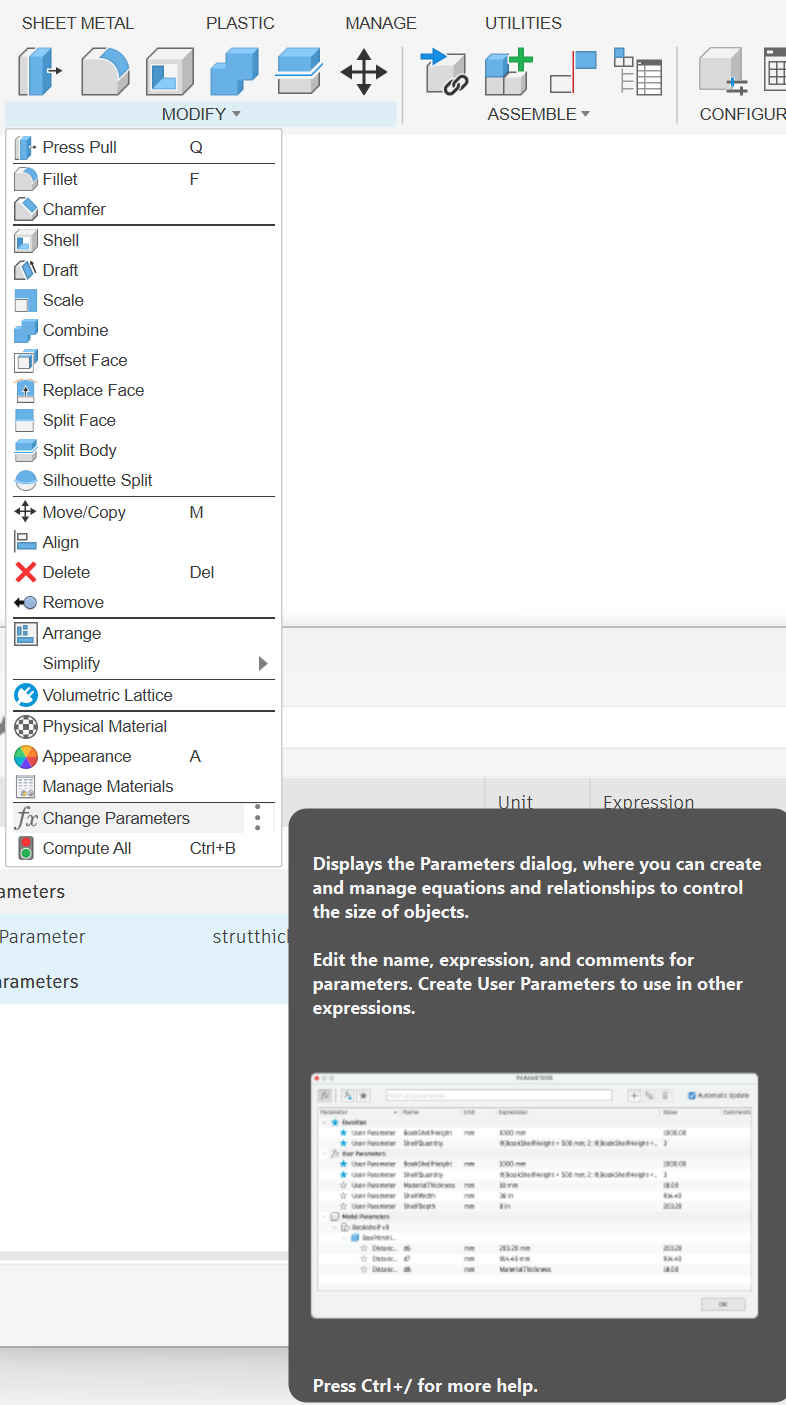Choose Draft menu entry
This screenshot has height=1405, width=786.
144,270
